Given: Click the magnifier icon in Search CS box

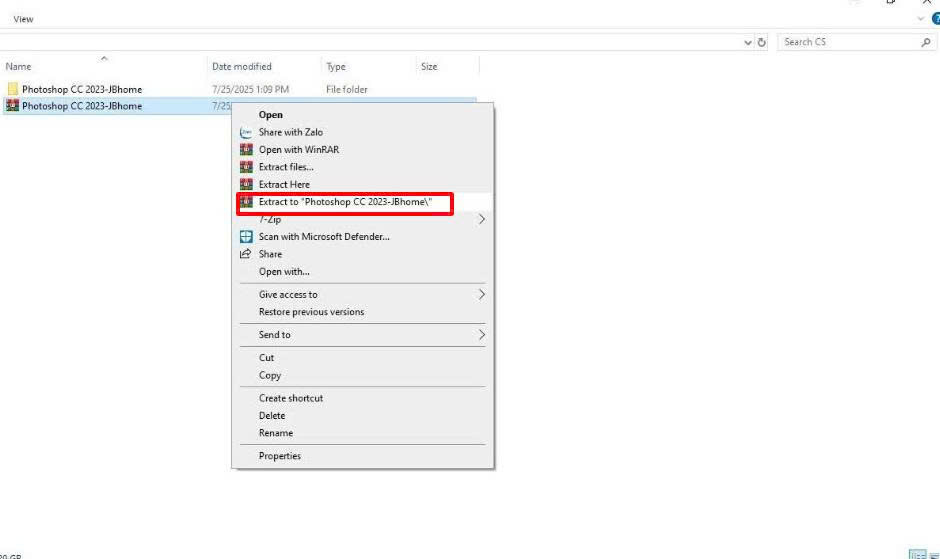Looking at the screenshot, I should click(926, 42).
